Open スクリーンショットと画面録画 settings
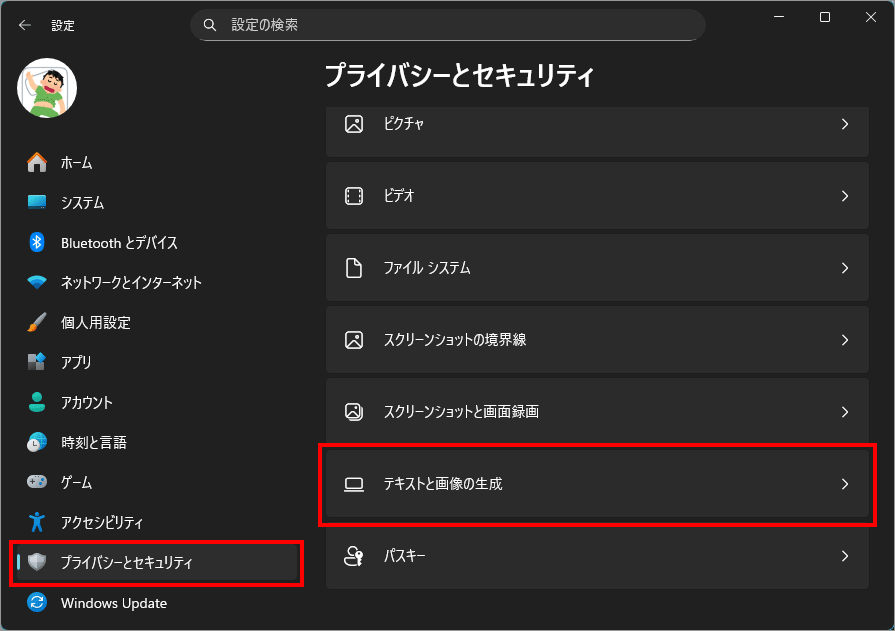The height and width of the screenshot is (631, 895). pos(597,412)
